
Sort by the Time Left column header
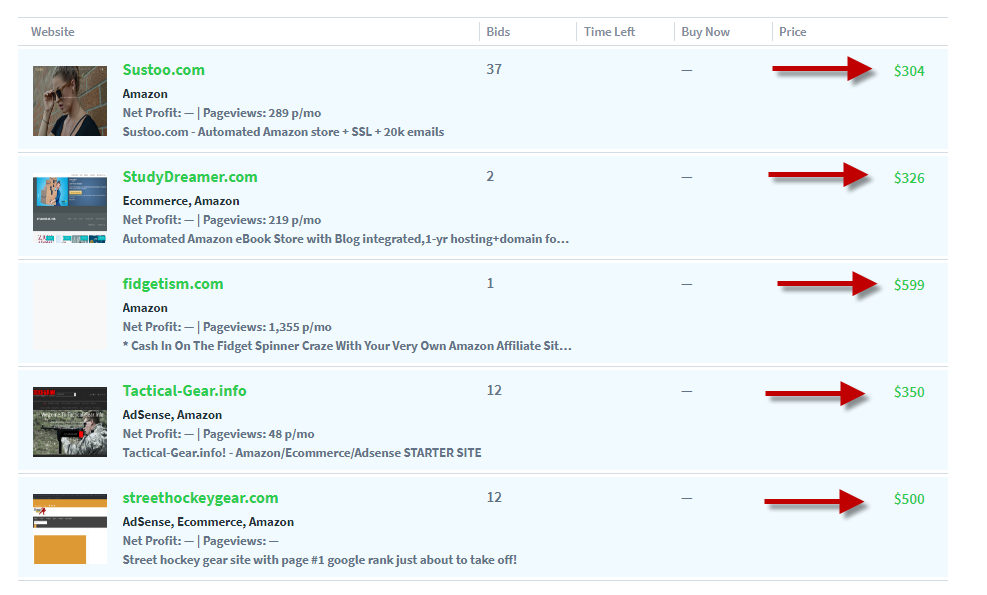pyautogui.click(x=609, y=32)
